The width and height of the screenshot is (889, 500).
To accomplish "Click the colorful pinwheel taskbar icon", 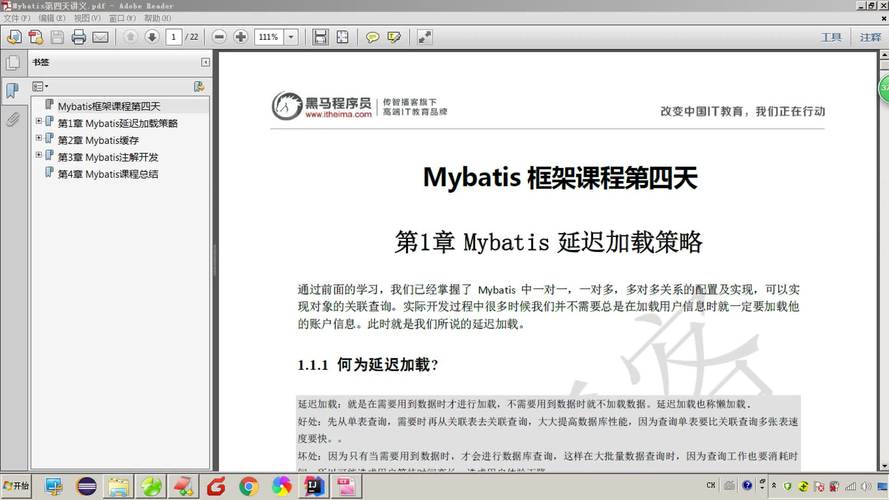I will coord(281,486).
